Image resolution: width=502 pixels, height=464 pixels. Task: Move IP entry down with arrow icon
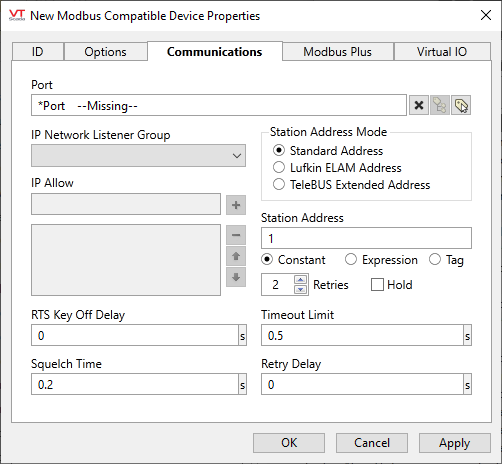click(x=236, y=277)
